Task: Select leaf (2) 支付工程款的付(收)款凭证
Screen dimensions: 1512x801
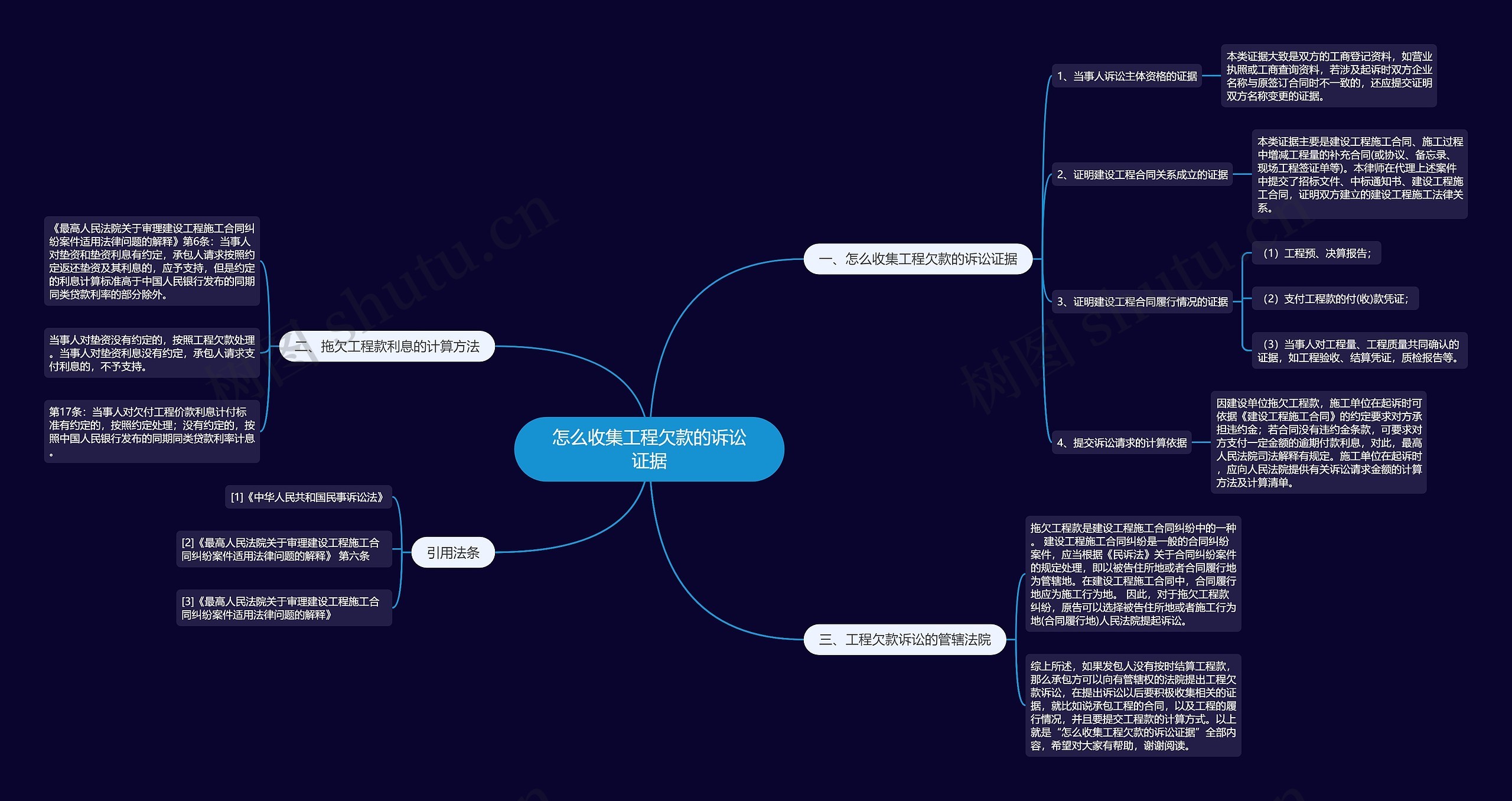Action: pyautogui.click(x=1335, y=299)
